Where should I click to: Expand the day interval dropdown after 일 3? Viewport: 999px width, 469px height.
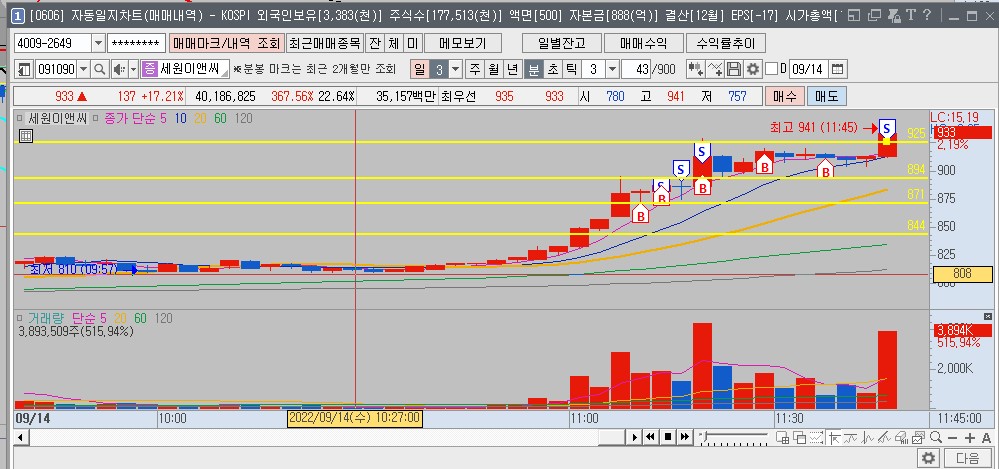(x=456, y=69)
